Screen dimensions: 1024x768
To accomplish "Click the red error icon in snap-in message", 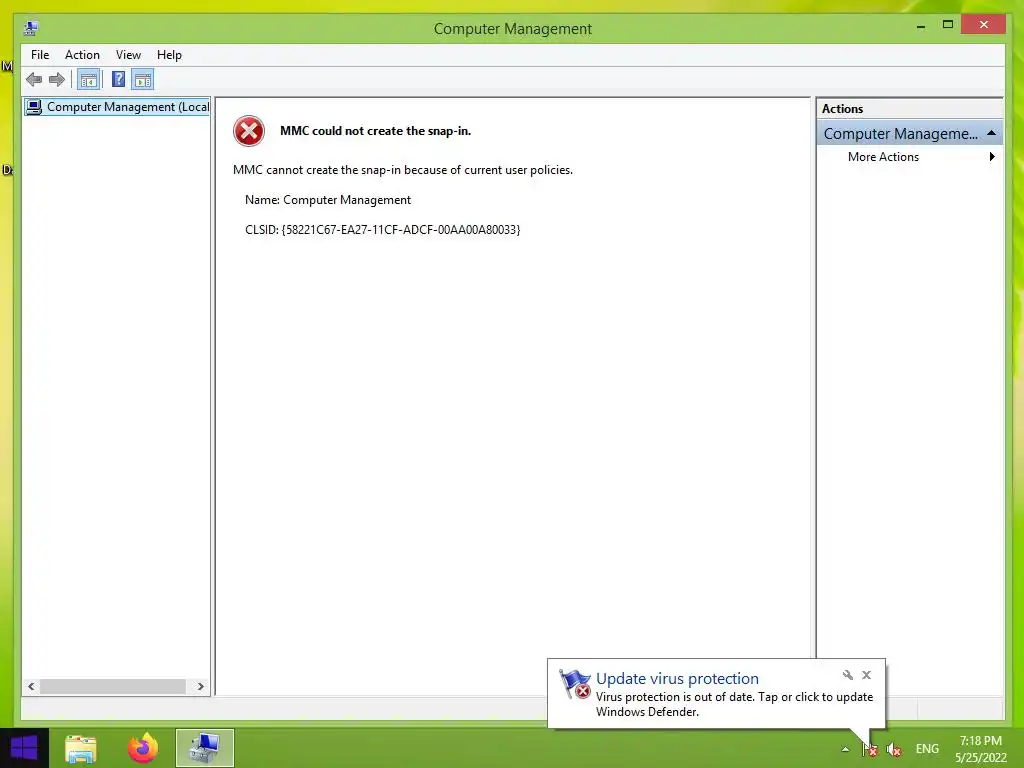I will tap(249, 131).
